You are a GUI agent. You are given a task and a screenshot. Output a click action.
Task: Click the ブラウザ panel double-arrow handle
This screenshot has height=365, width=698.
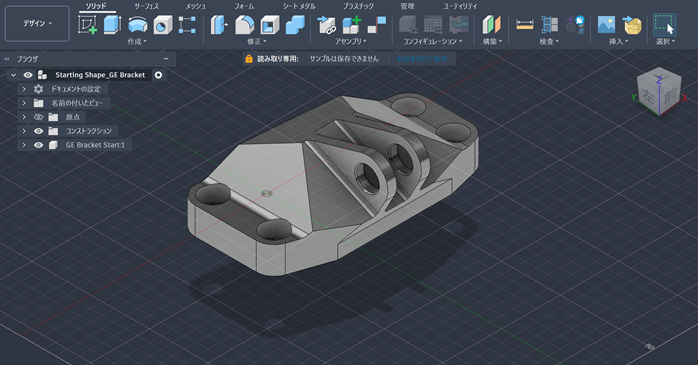pos(7,59)
